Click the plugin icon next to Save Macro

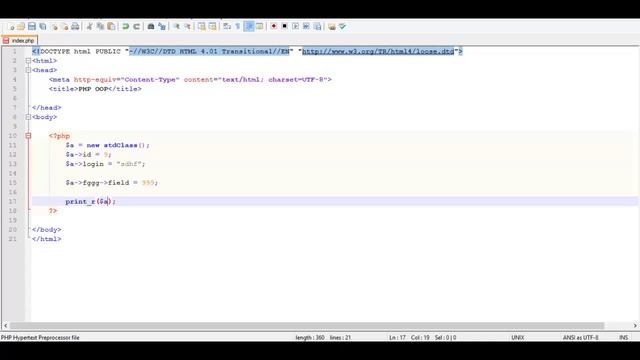point(332,27)
